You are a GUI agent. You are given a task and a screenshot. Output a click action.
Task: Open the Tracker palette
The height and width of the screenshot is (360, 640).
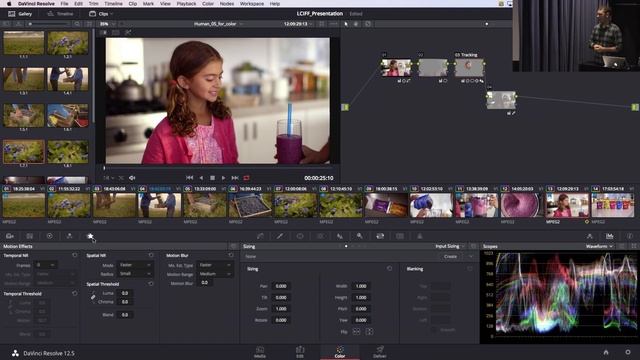click(320, 236)
